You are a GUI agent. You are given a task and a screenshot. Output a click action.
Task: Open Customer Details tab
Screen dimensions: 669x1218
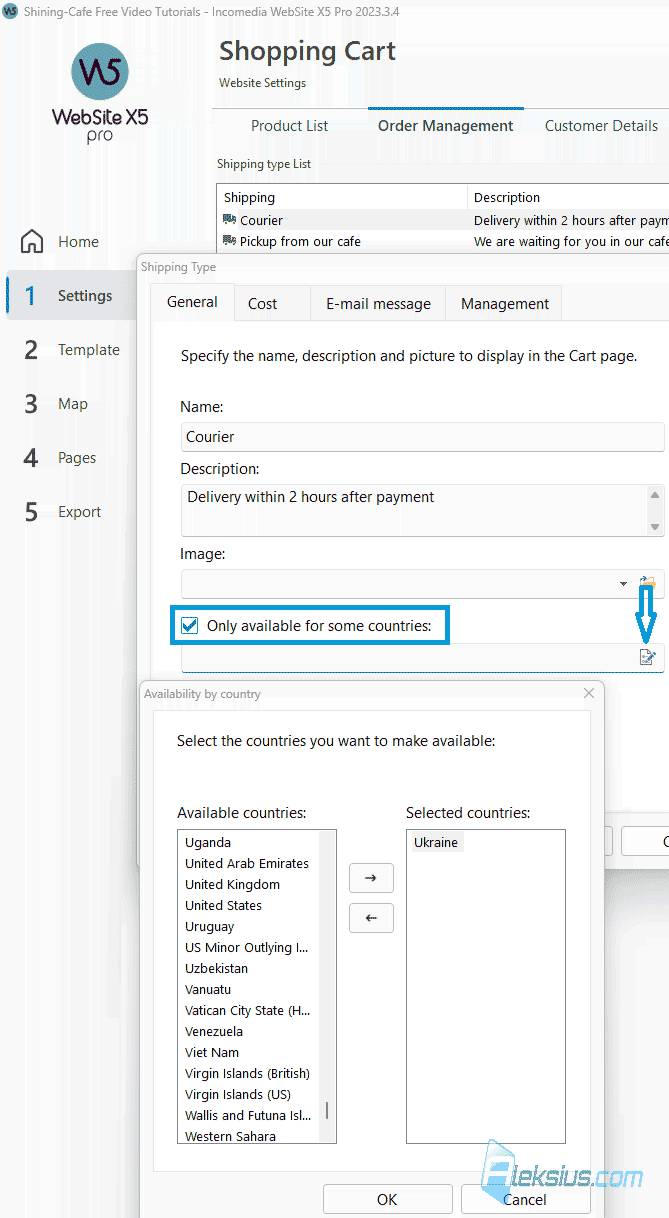(601, 126)
